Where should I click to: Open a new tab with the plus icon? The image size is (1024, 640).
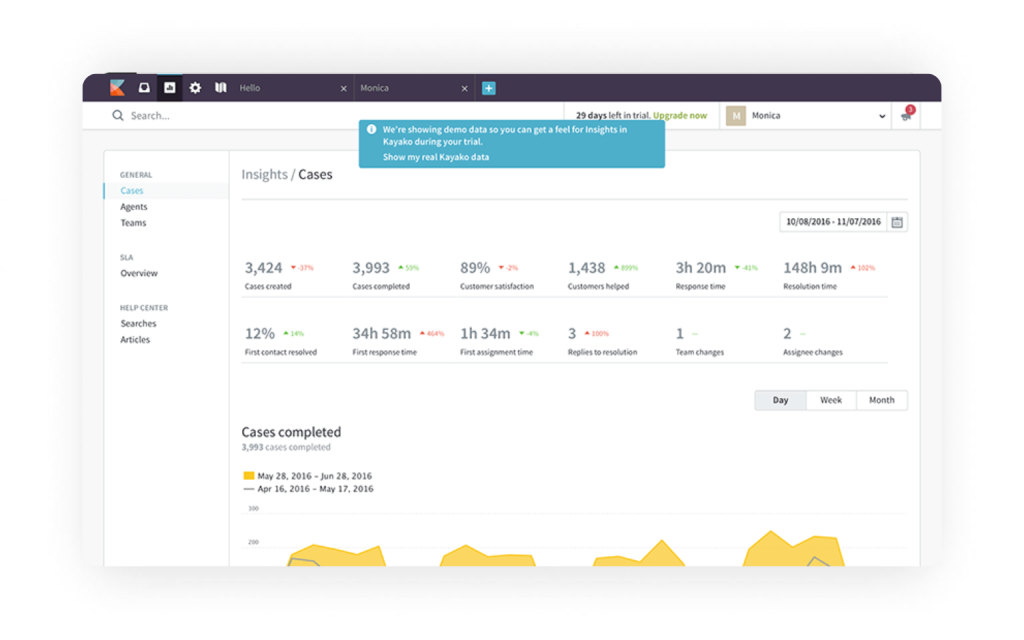click(488, 88)
